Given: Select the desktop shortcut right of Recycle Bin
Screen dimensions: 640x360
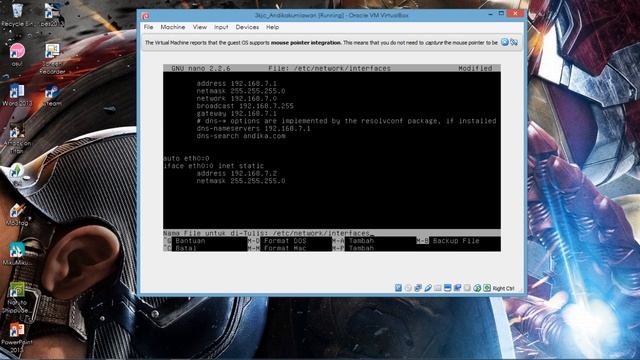Looking at the screenshot, I should pos(52,15).
